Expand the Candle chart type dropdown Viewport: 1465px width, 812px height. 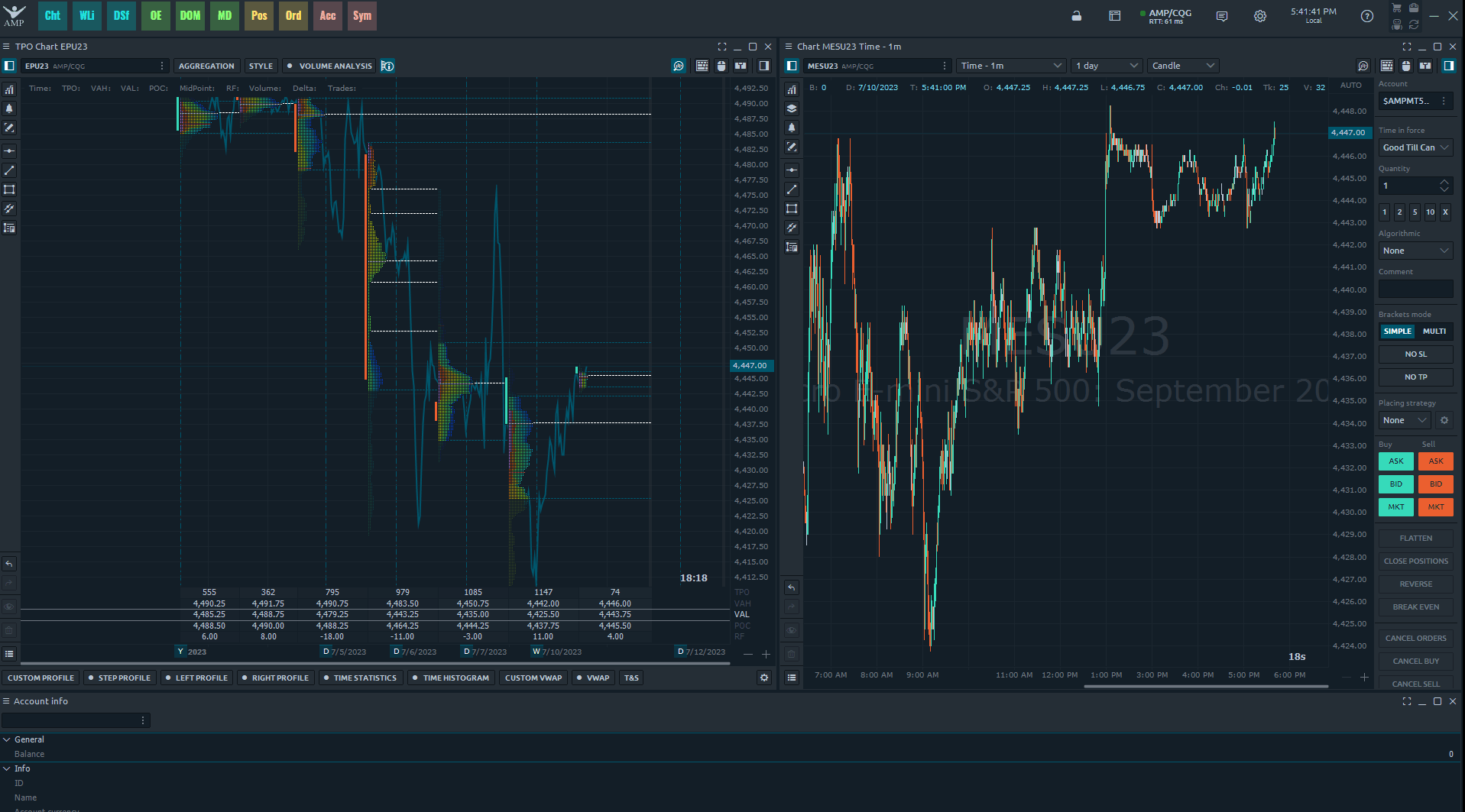point(1182,66)
